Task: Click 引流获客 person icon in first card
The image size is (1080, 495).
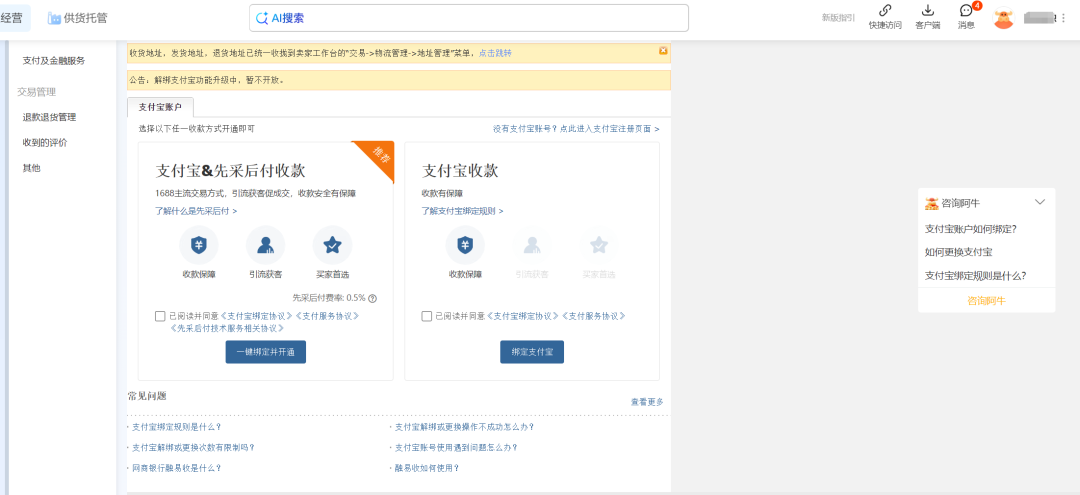Action: coord(266,245)
